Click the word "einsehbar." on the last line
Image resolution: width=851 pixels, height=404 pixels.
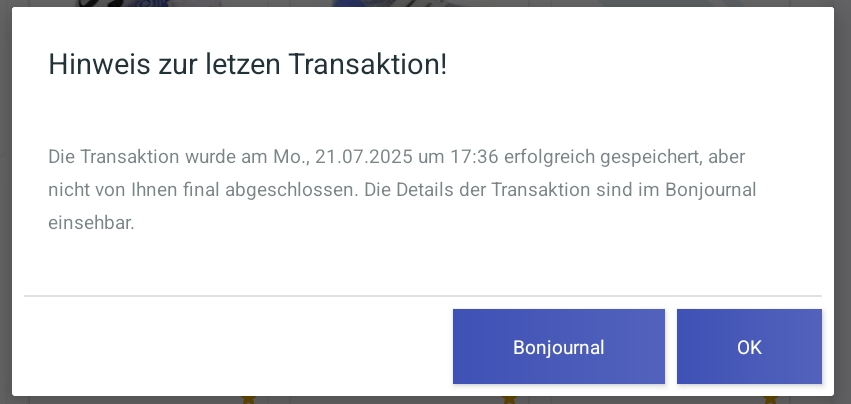pyautogui.click(x=91, y=223)
